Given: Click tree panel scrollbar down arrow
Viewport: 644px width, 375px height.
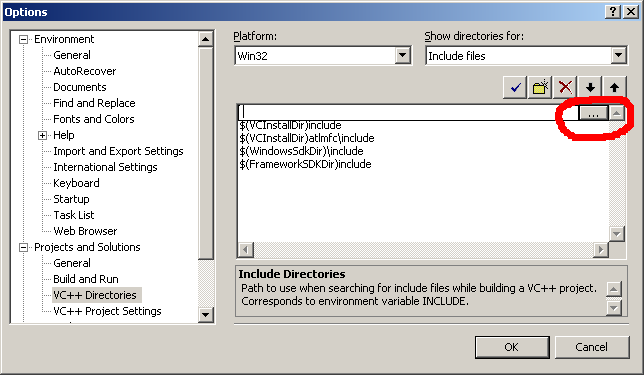Looking at the screenshot, I should coord(205,315).
